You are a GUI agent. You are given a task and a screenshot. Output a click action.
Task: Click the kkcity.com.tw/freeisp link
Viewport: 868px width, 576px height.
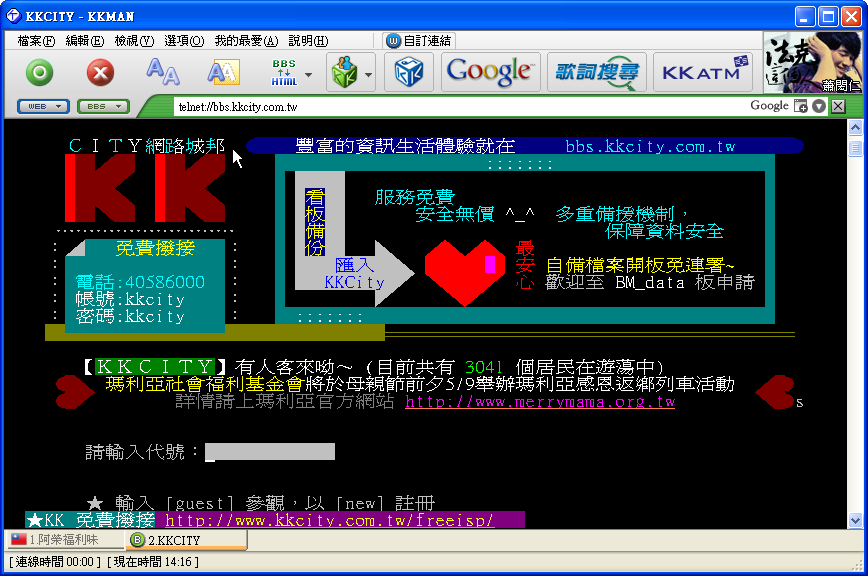click(x=329, y=520)
